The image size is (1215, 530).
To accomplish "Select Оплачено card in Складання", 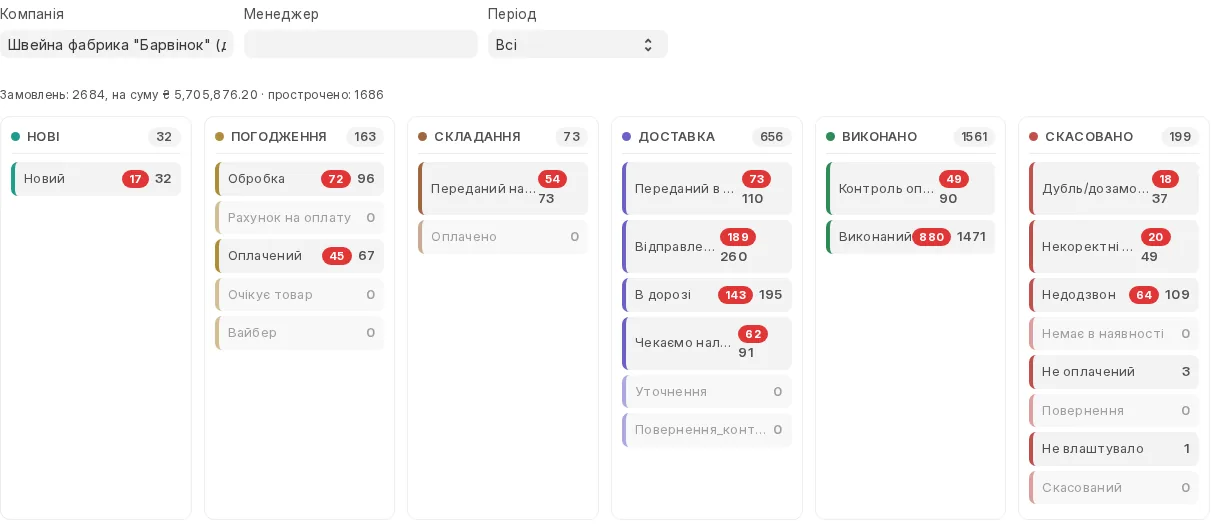I will pyautogui.click(x=503, y=237).
